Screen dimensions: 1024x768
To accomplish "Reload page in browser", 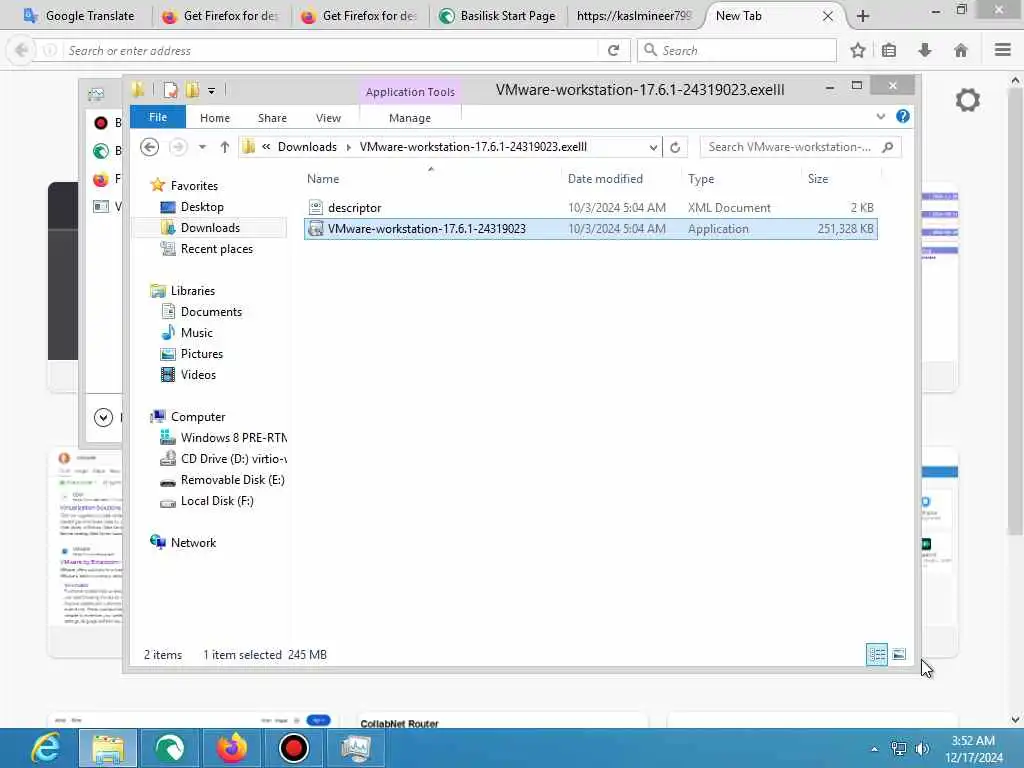I will pos(613,50).
